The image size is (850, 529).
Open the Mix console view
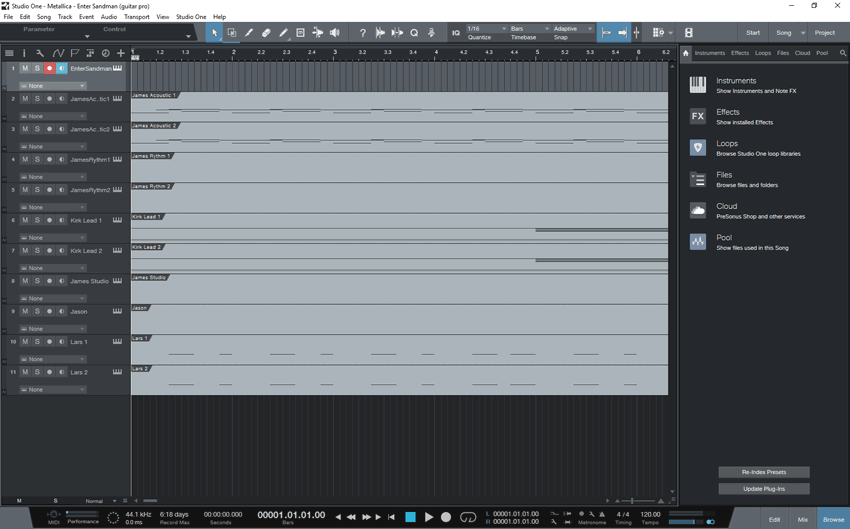tap(802, 519)
